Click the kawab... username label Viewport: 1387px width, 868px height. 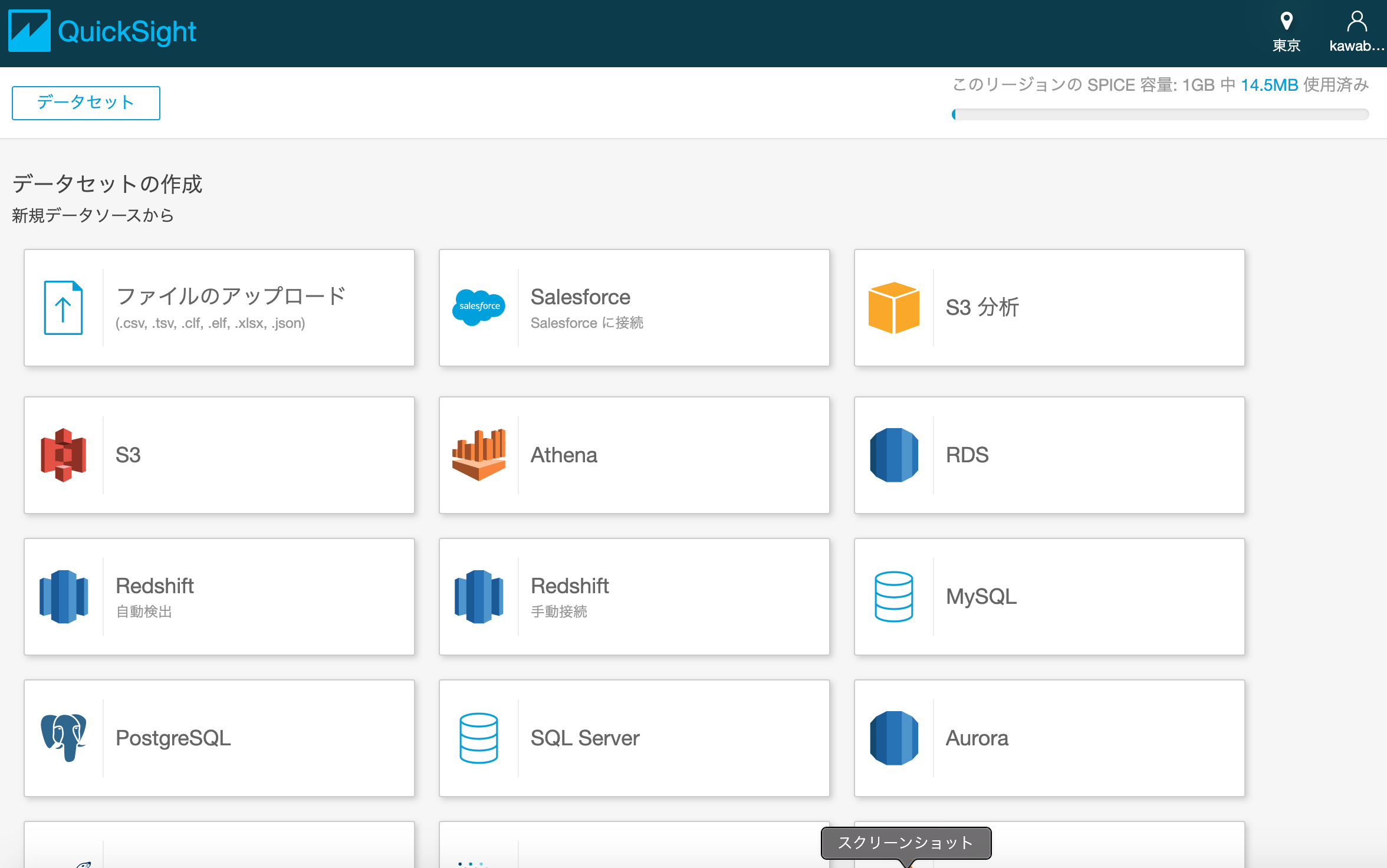tap(1356, 46)
